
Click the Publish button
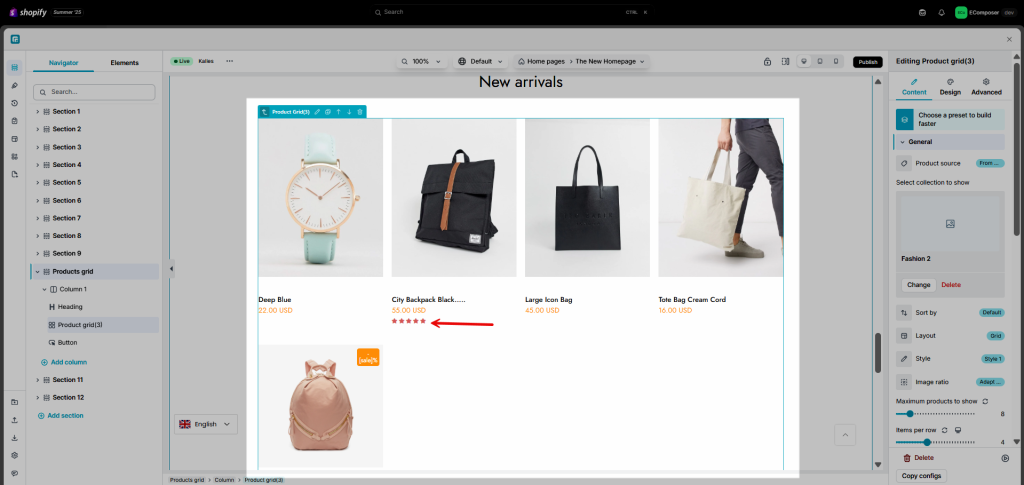click(867, 62)
